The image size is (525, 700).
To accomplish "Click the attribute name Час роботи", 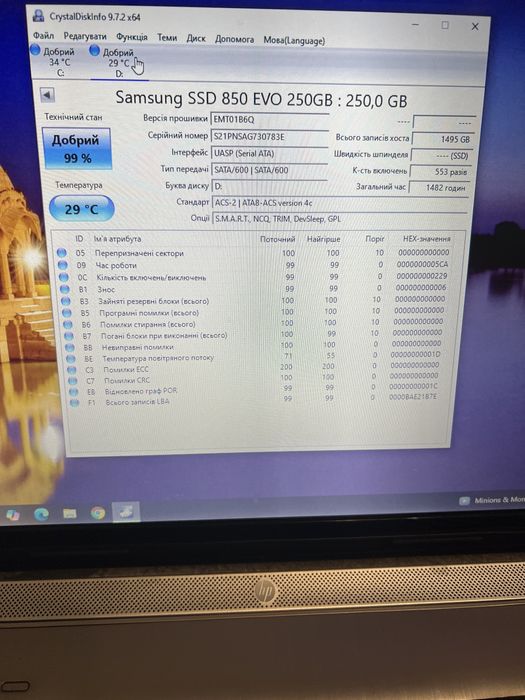I will click(x=116, y=265).
